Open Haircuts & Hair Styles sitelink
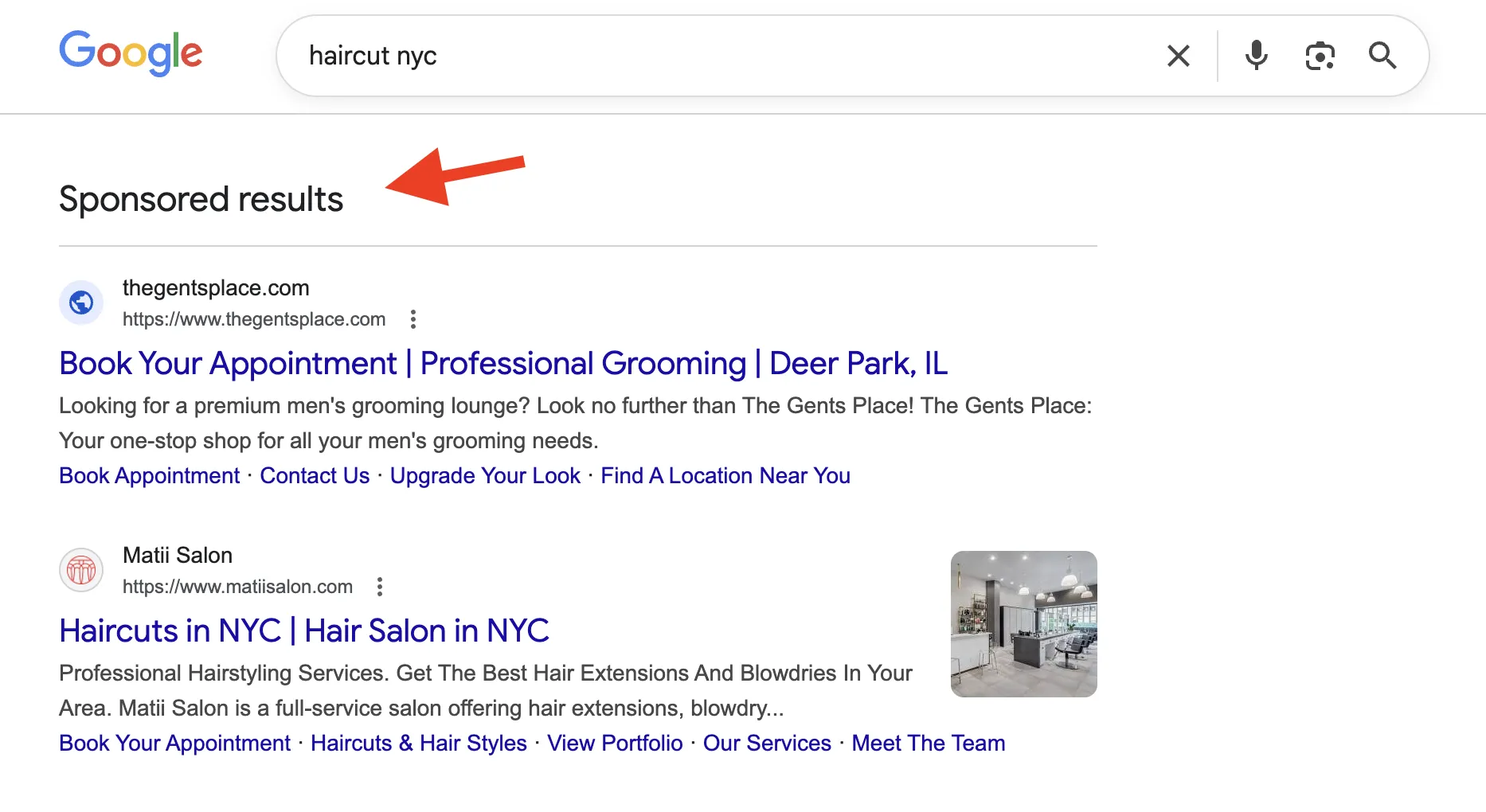 pyautogui.click(x=419, y=743)
